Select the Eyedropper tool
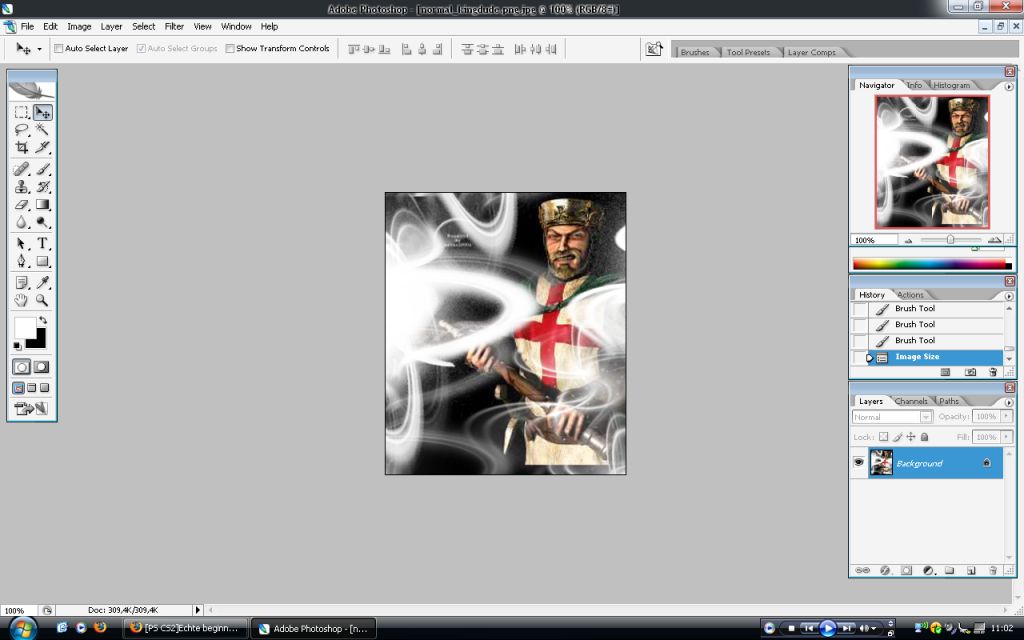 point(42,282)
